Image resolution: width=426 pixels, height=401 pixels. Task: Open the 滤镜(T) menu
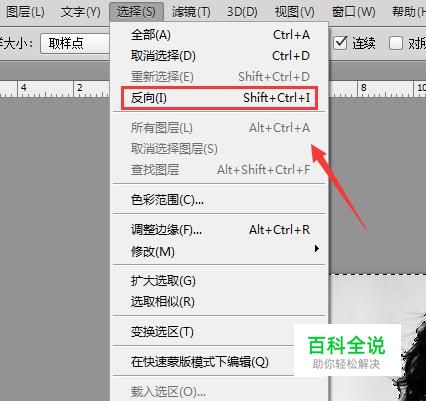pyautogui.click(x=191, y=12)
